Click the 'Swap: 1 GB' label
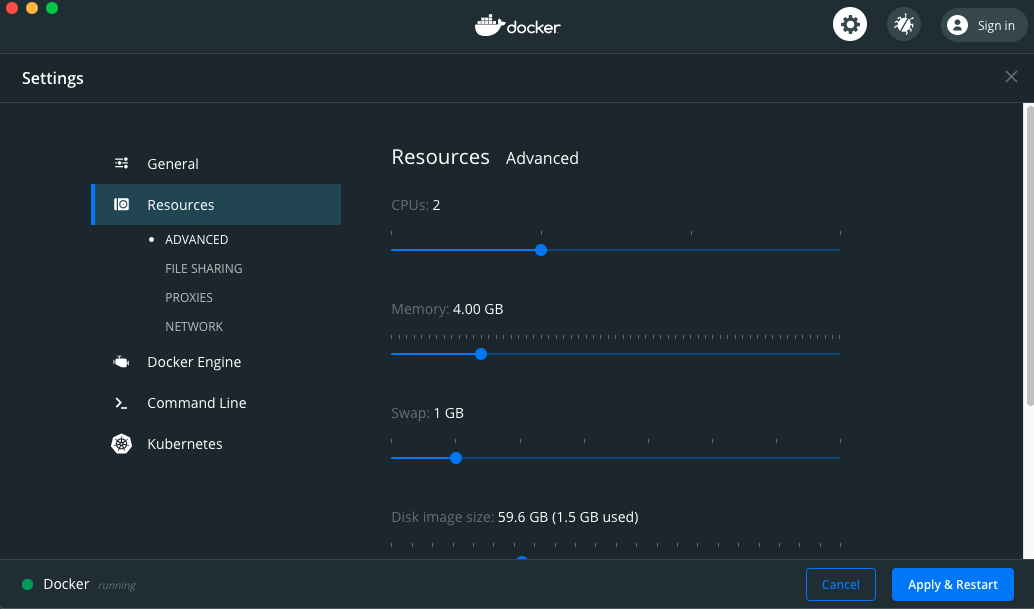Viewport: 1034px width, 609px height. point(427,413)
